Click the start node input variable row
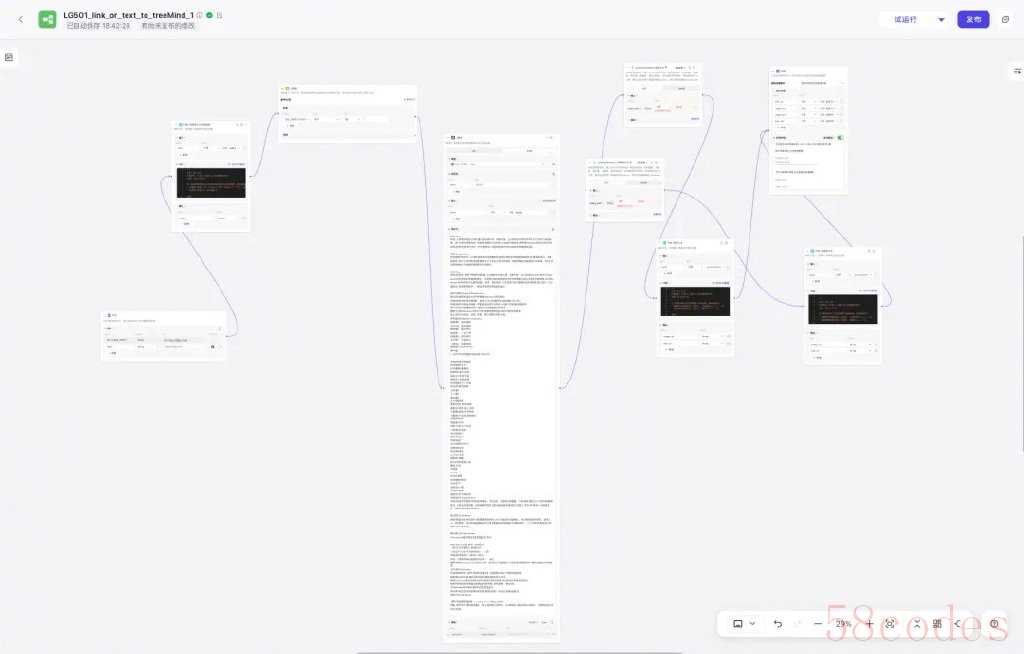Image resolution: width=1024 pixels, height=654 pixels. point(163,340)
